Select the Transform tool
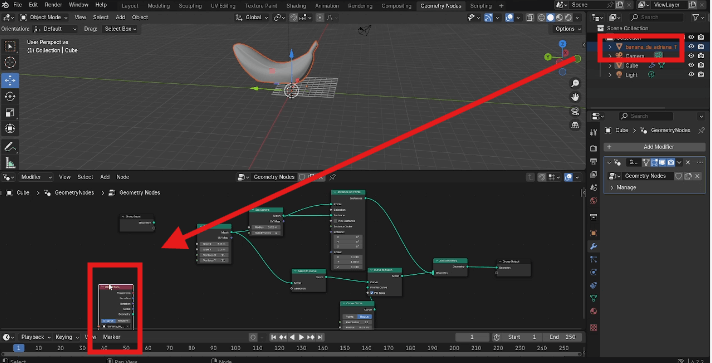The image size is (712, 363). pyautogui.click(x=10, y=129)
